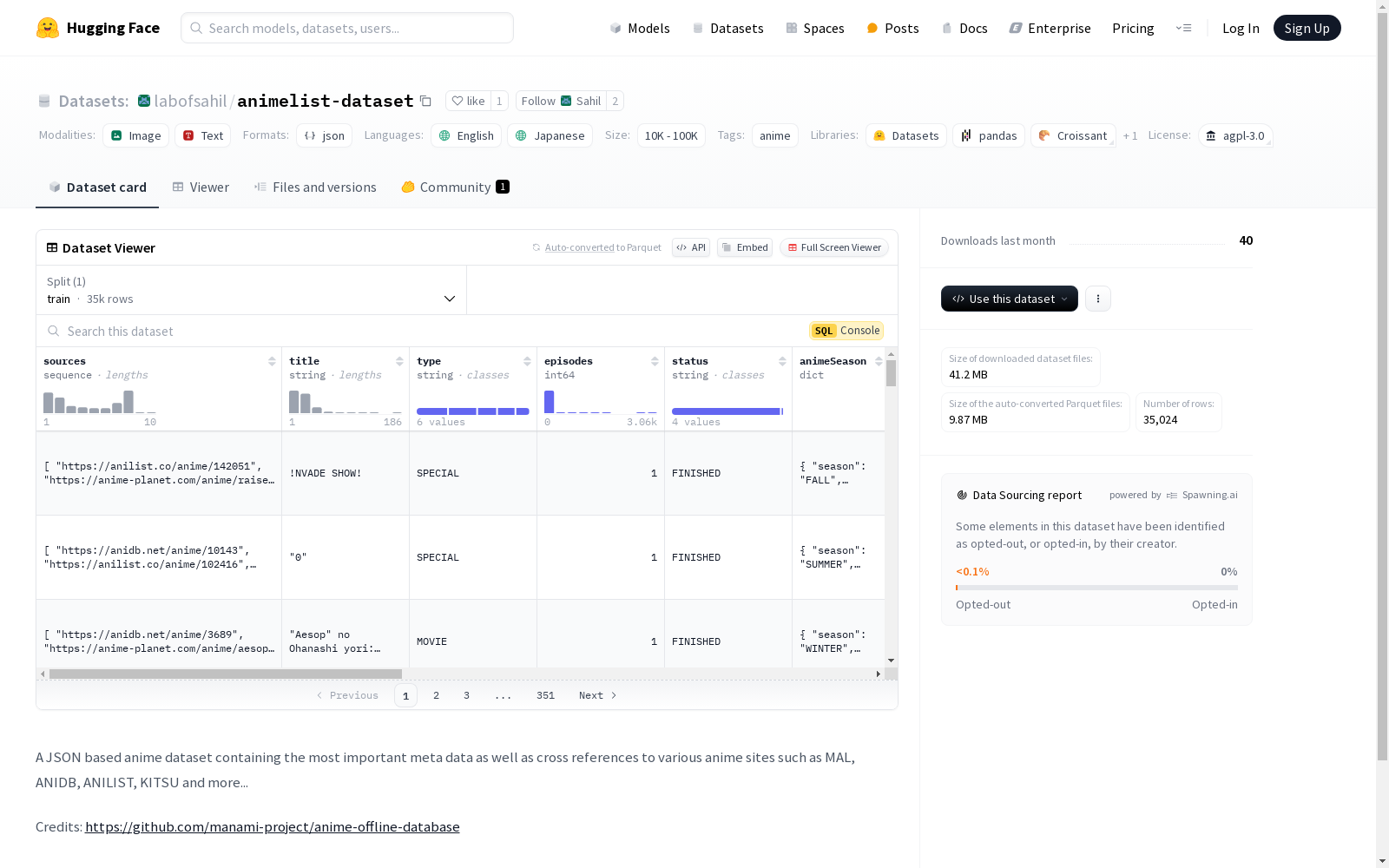Go to the Pricing page
The height and width of the screenshot is (868, 1389).
point(1133,28)
